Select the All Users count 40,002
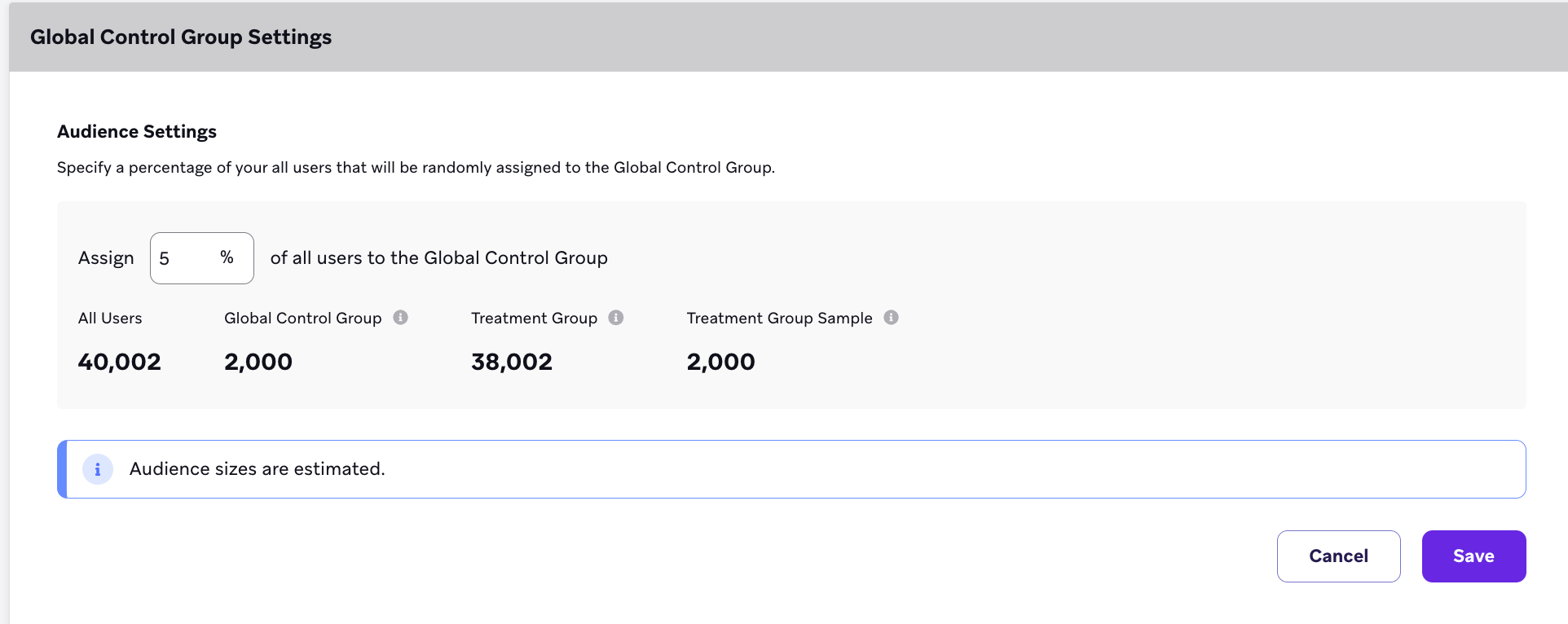The width and height of the screenshot is (1568, 624). 120,362
